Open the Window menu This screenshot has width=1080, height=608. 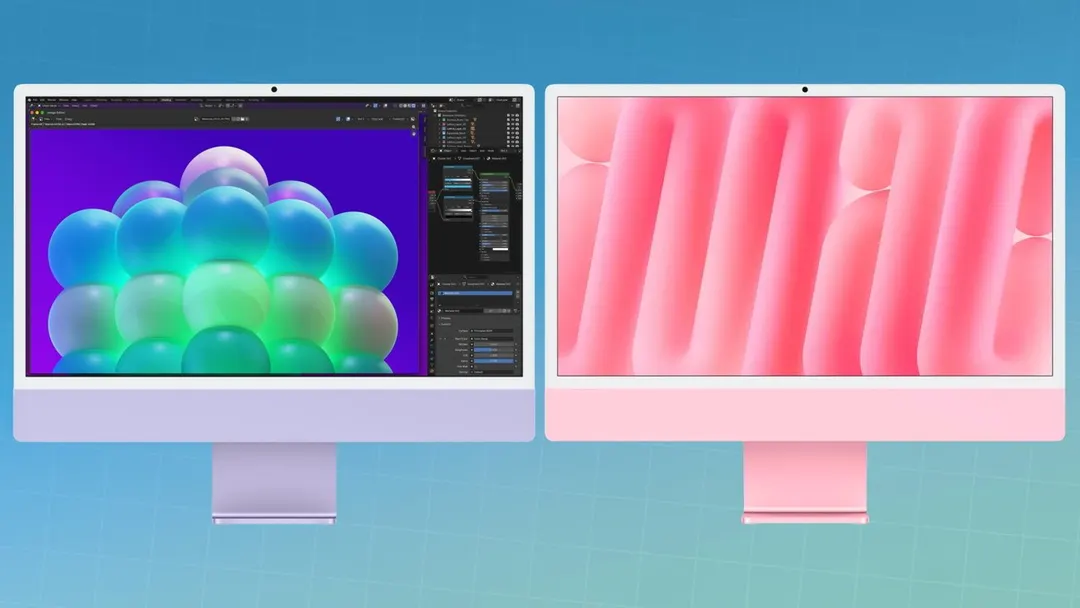coord(64,100)
